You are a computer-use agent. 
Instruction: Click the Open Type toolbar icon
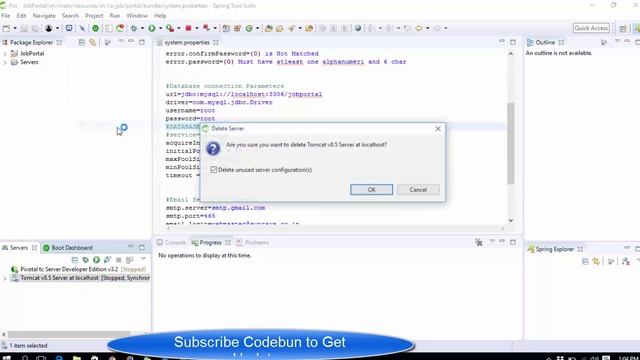pyautogui.click(x=268, y=28)
